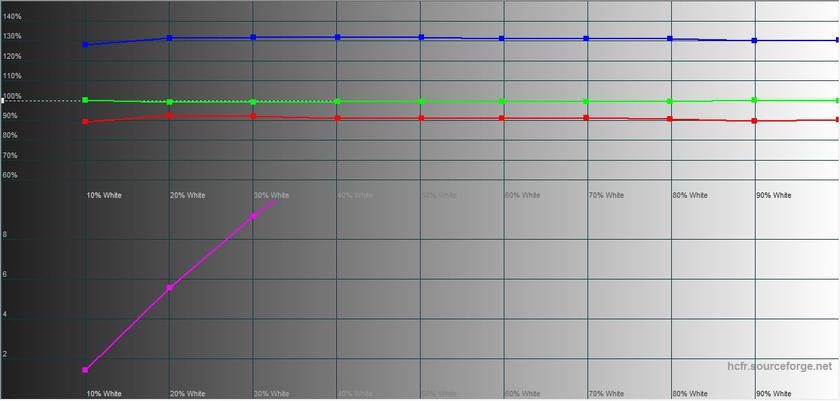840x401 pixels.
Task: Click the blue data point at 10% White
Action: [85, 45]
